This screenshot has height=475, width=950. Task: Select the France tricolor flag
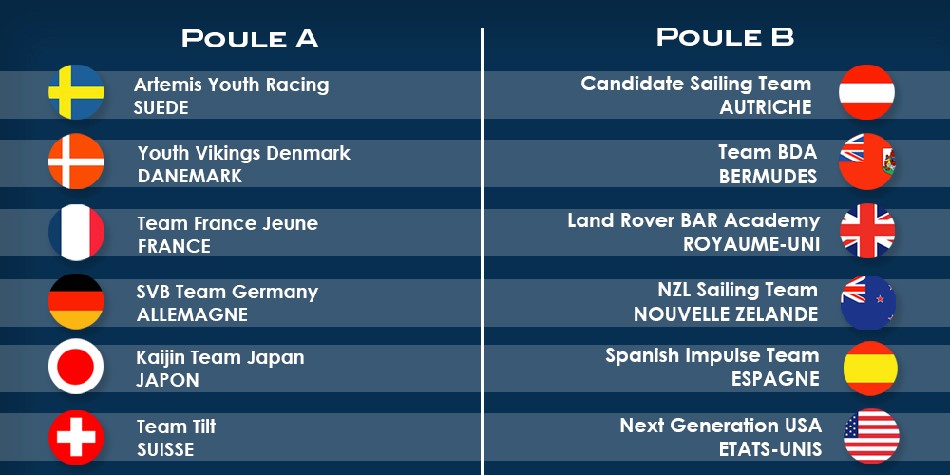click(76, 232)
